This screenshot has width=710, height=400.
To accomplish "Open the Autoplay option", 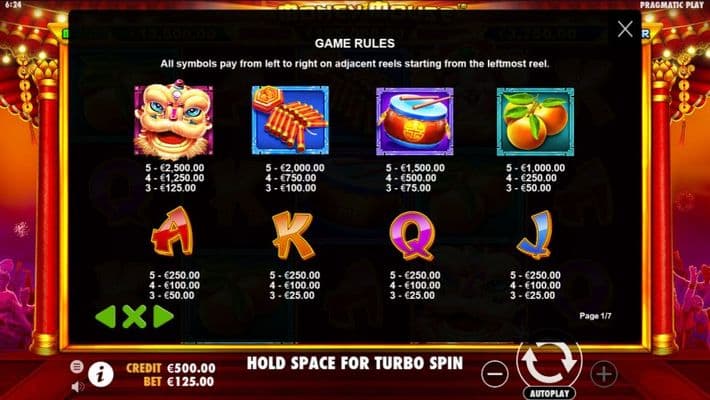I will coord(549,393).
